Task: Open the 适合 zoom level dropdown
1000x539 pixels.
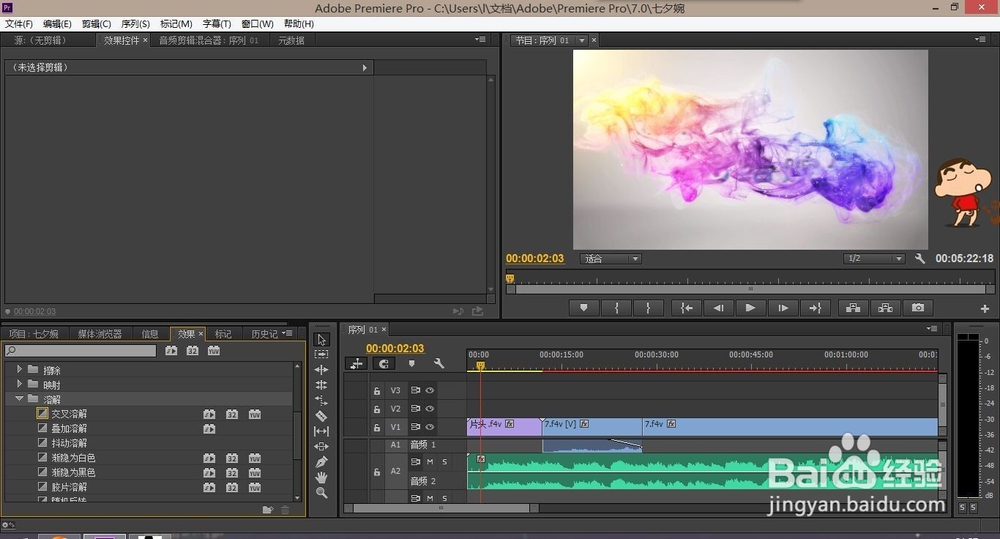Action: pyautogui.click(x=610, y=258)
